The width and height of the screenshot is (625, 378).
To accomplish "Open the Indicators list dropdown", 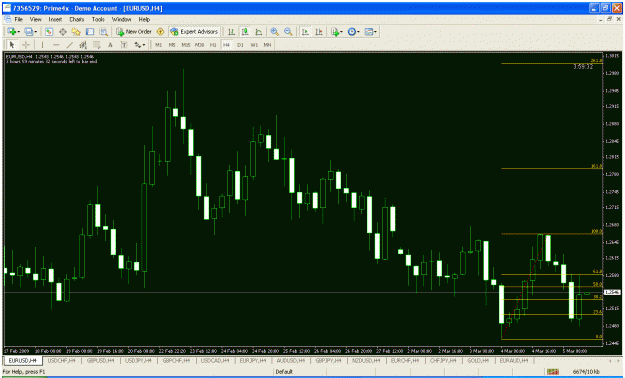I will (336, 32).
